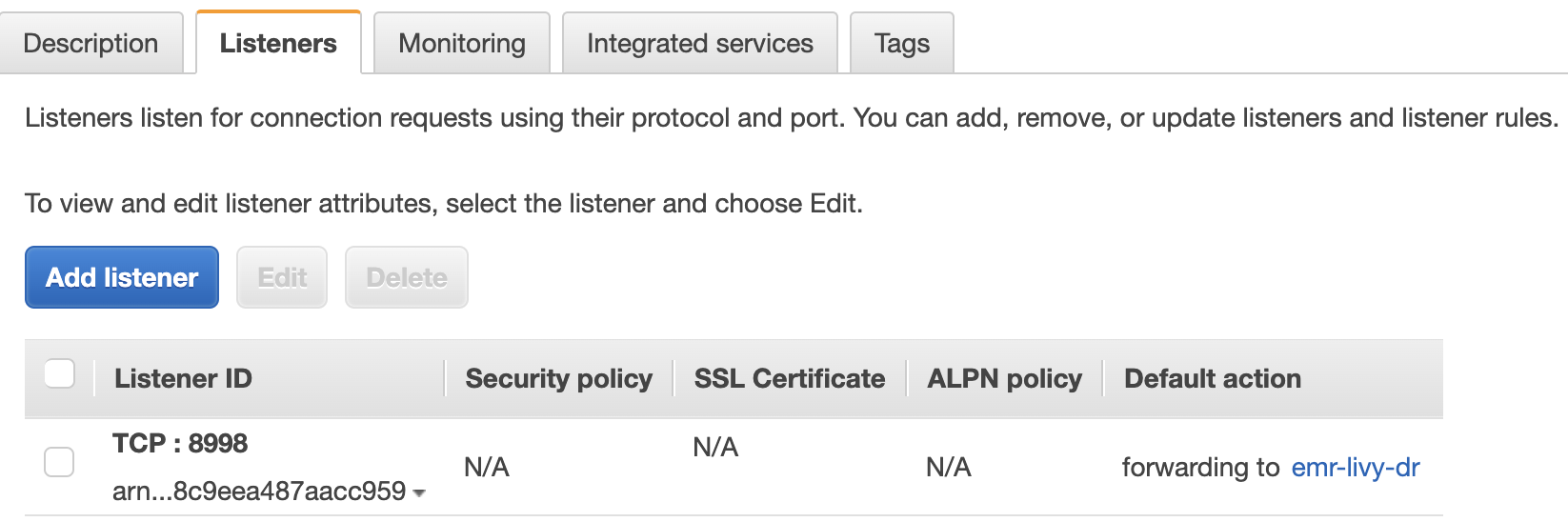Image resolution: width=1568 pixels, height=522 pixels.
Task: Click the Security policy N/A cell
Action: pos(487,467)
